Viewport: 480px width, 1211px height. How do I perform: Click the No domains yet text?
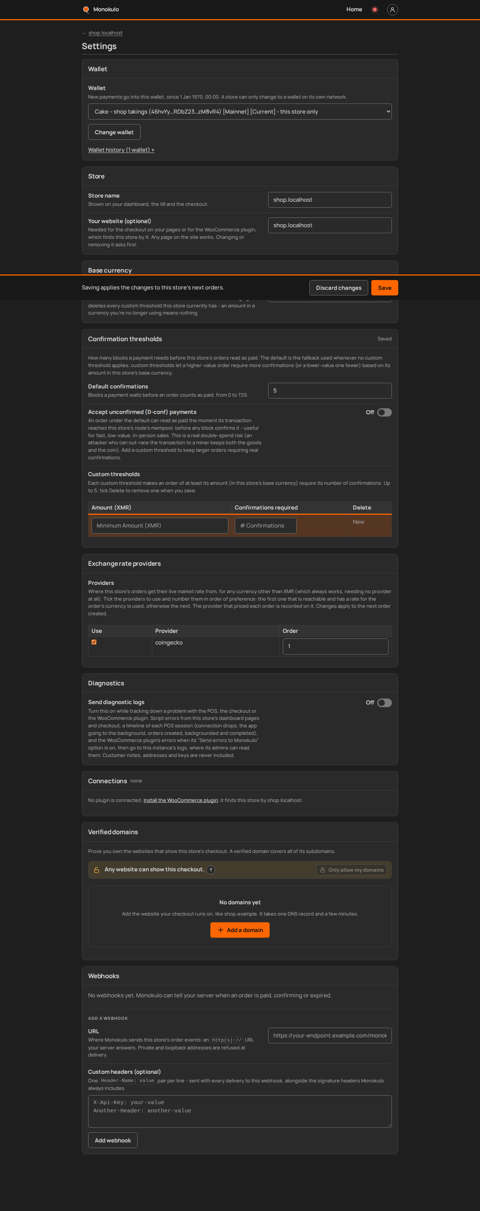pos(240,902)
